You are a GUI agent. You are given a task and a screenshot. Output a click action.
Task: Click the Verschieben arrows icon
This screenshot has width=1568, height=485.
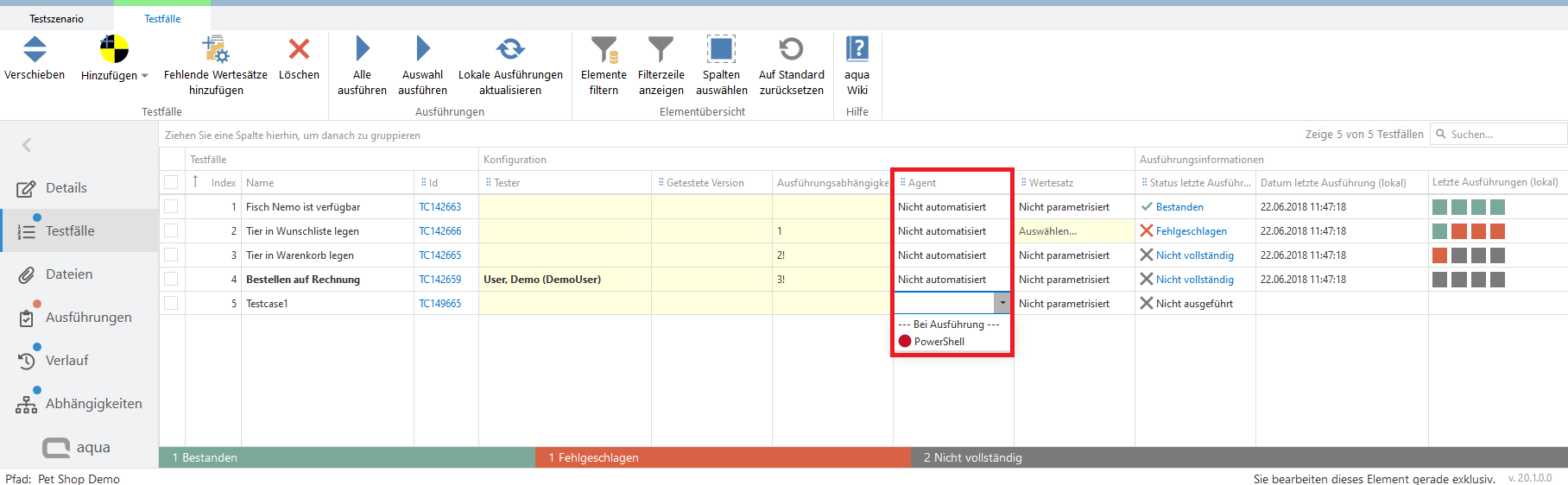pyautogui.click(x=35, y=49)
